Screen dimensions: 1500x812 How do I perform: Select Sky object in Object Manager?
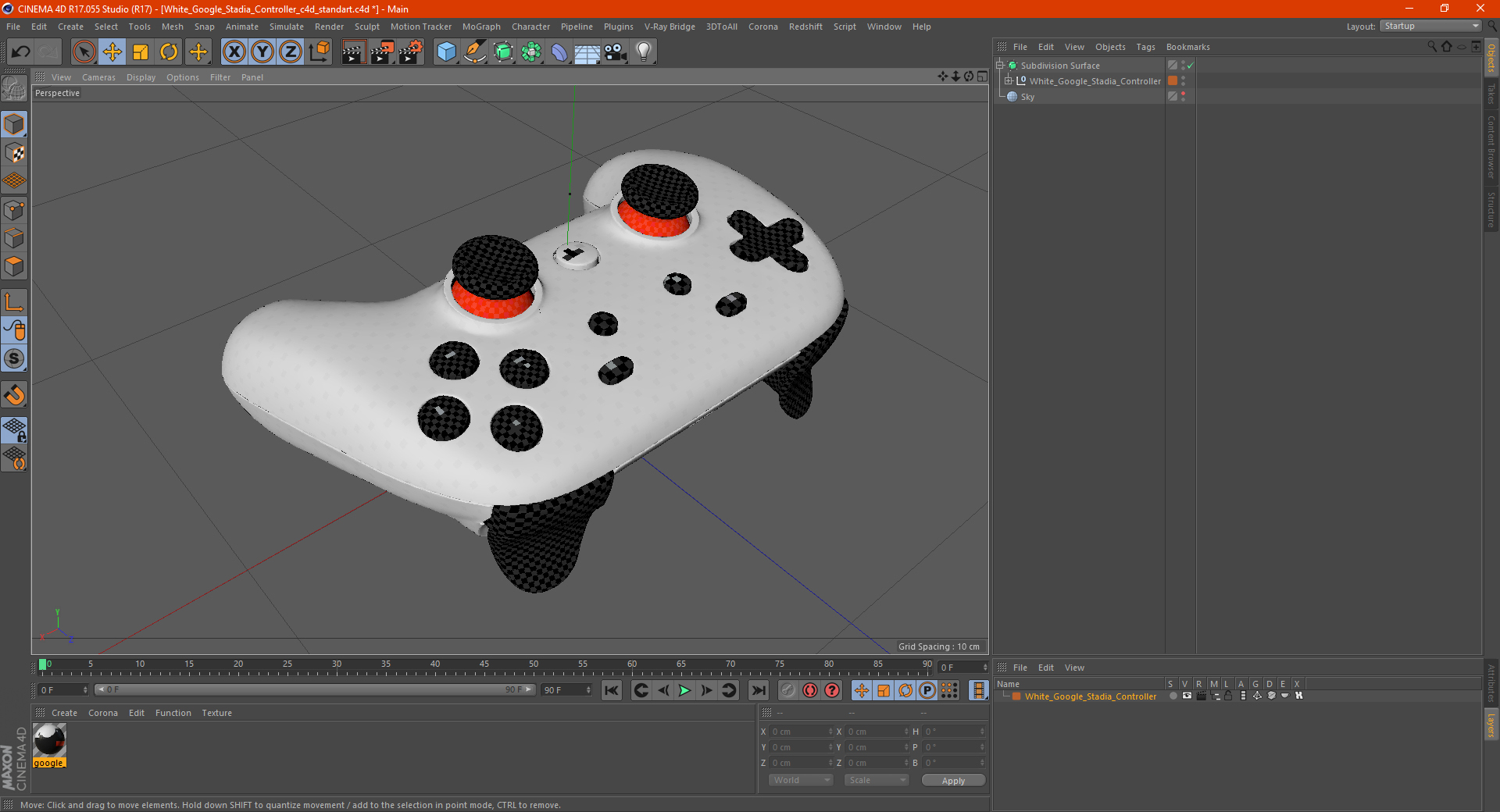tap(1027, 97)
